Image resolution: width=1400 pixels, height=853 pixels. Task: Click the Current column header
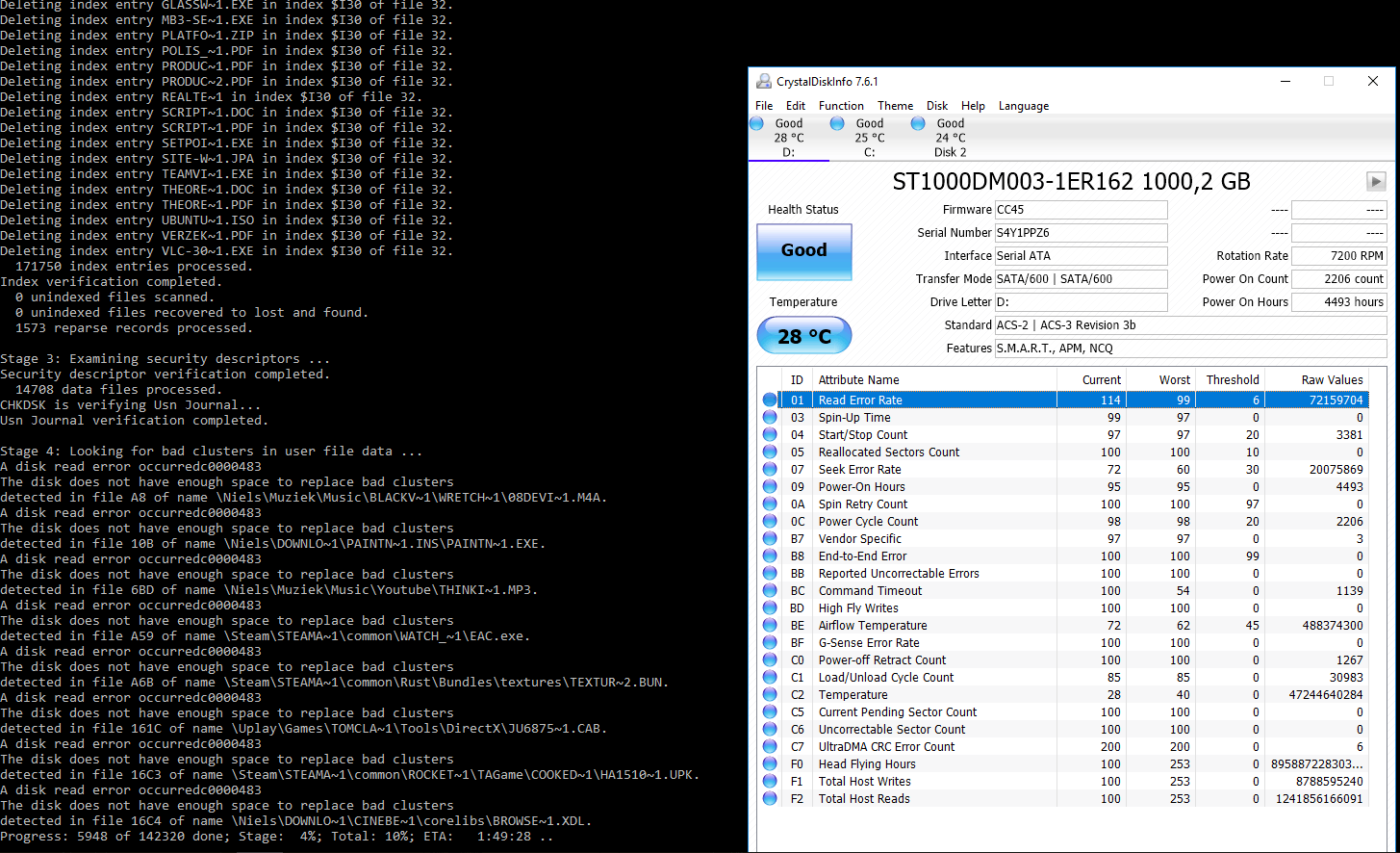coord(1091,379)
